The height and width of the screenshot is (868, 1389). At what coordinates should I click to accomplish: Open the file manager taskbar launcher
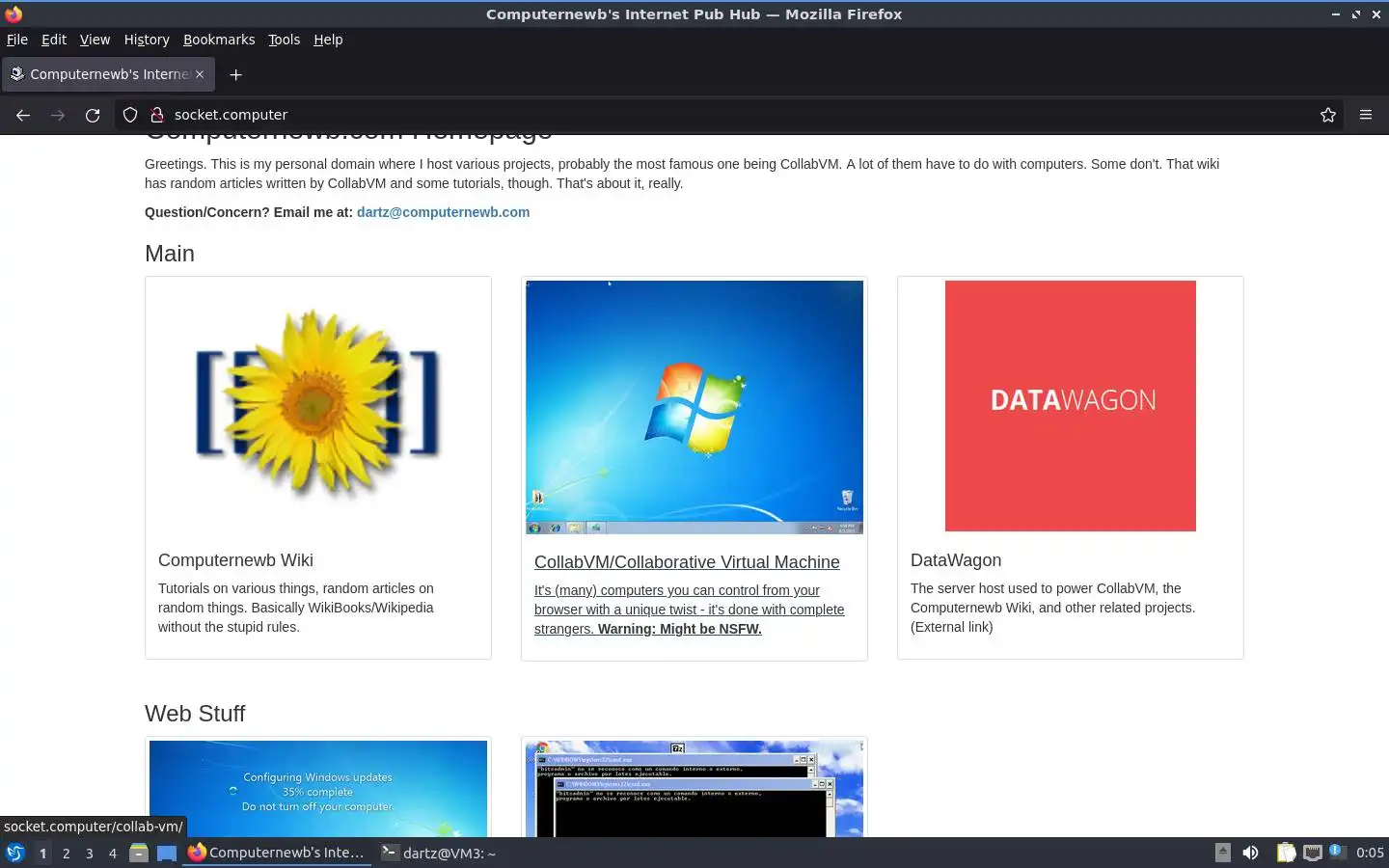pos(139,853)
